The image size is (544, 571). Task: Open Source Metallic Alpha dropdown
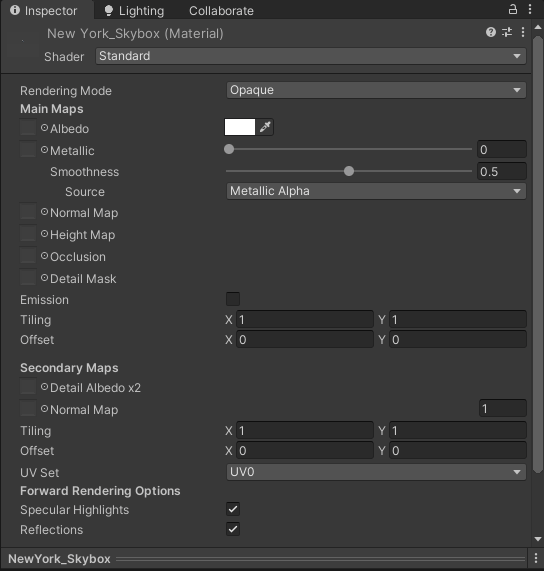click(376, 191)
